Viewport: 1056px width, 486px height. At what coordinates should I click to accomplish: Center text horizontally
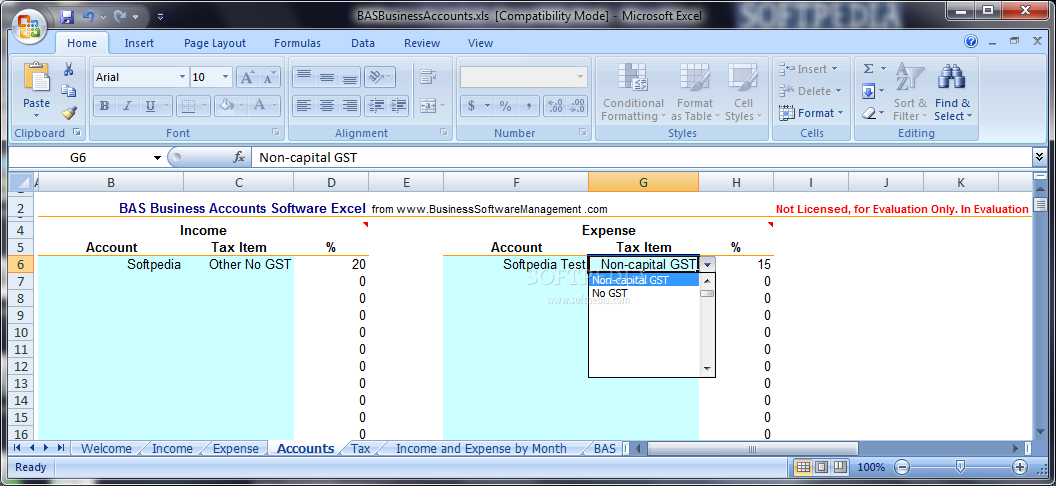[327, 106]
